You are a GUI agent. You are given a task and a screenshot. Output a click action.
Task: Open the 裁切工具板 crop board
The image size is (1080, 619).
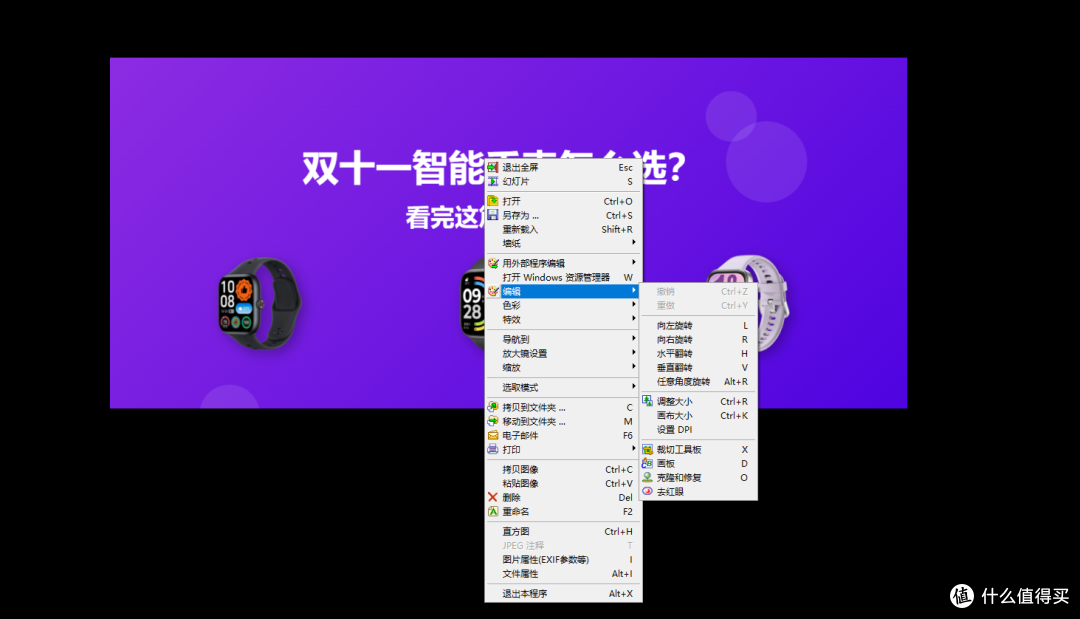(x=698, y=450)
